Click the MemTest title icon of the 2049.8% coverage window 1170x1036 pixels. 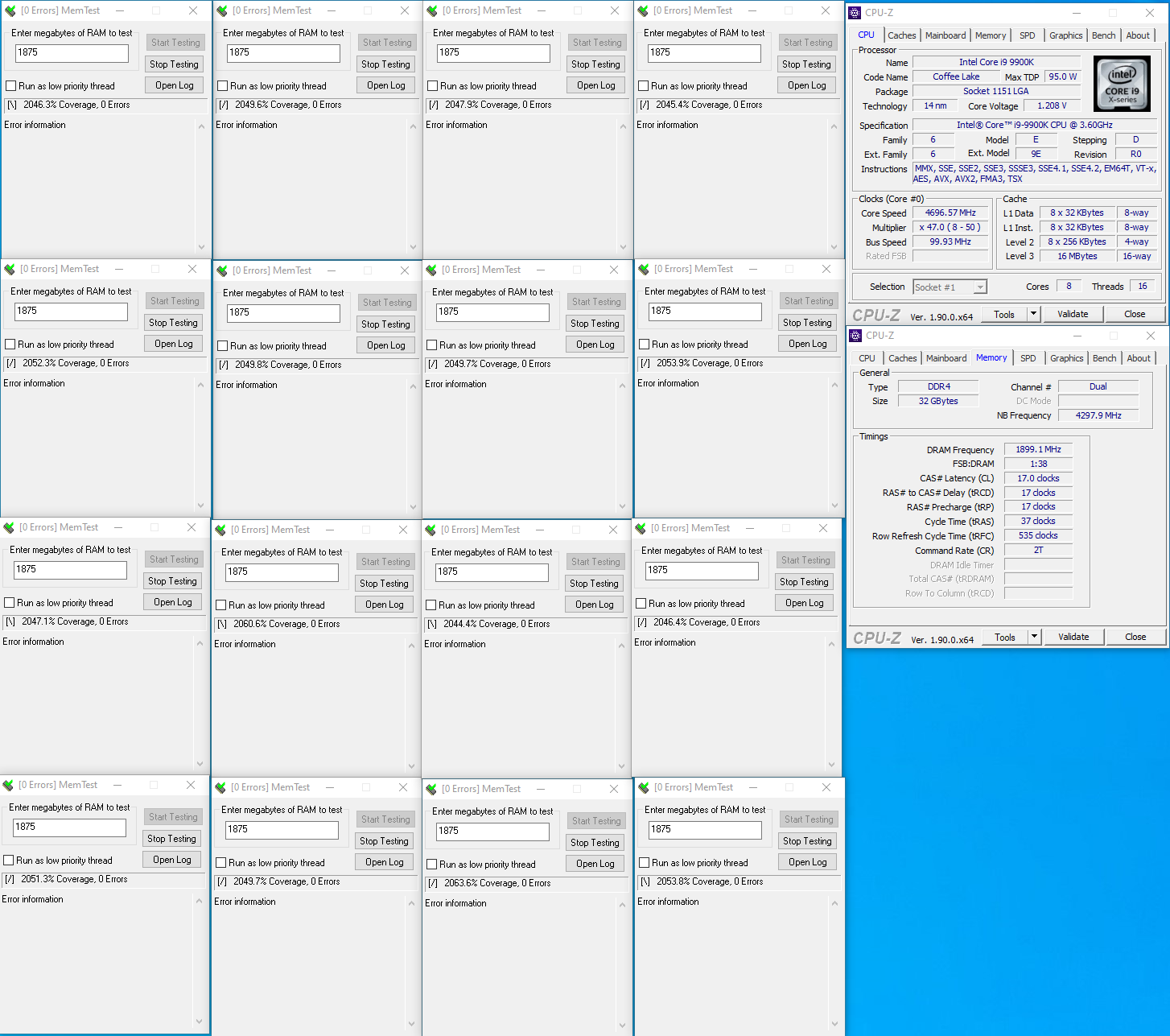[222, 271]
